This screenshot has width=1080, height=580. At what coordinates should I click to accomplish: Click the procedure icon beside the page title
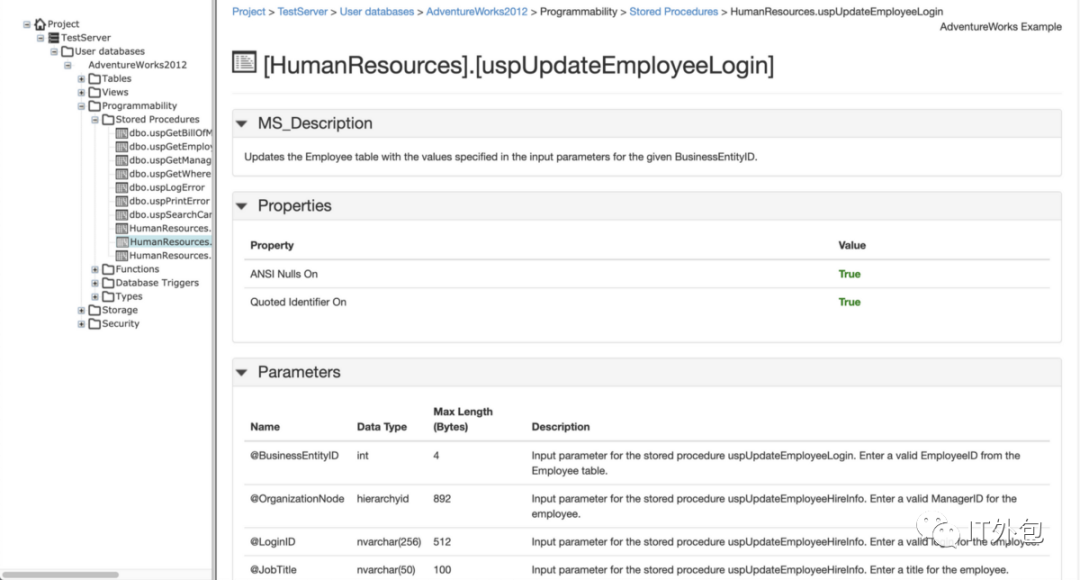(x=243, y=63)
